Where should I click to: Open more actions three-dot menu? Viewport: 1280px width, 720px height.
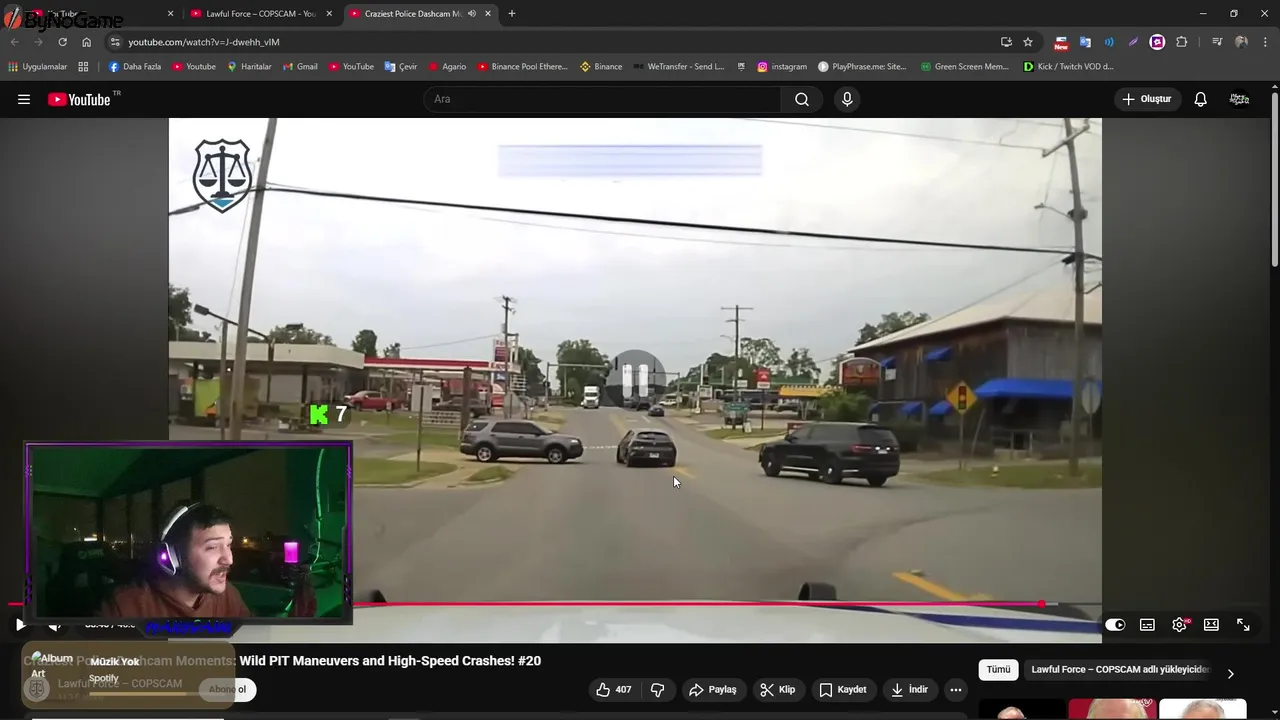point(956,689)
